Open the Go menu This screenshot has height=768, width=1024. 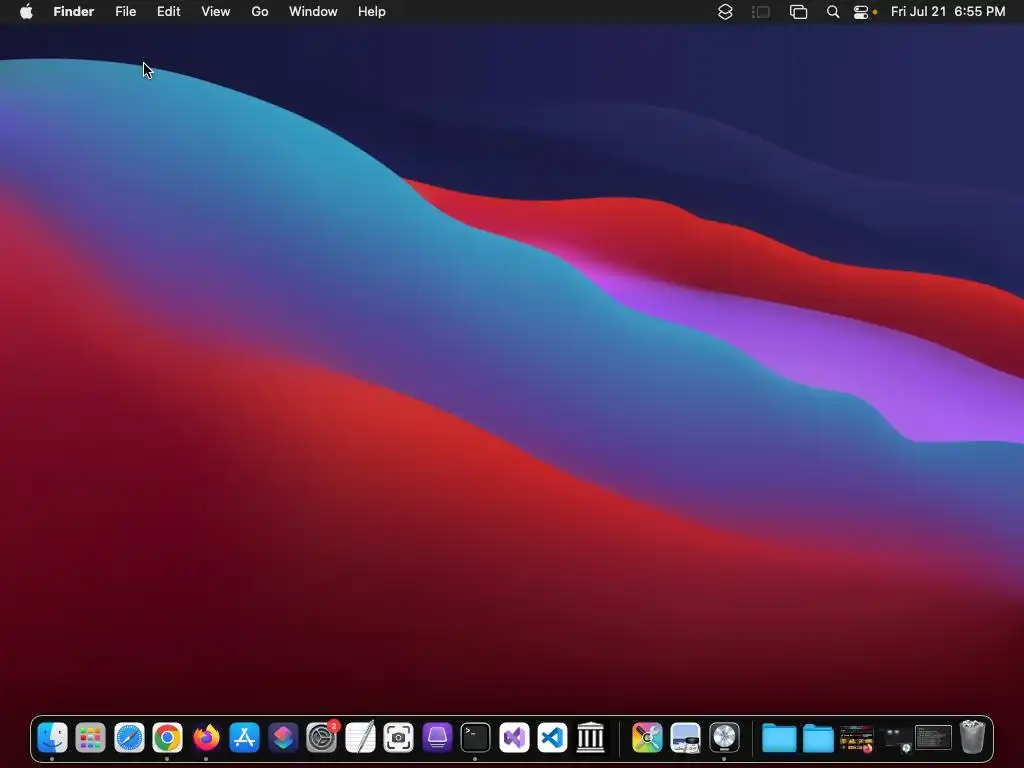[260, 12]
